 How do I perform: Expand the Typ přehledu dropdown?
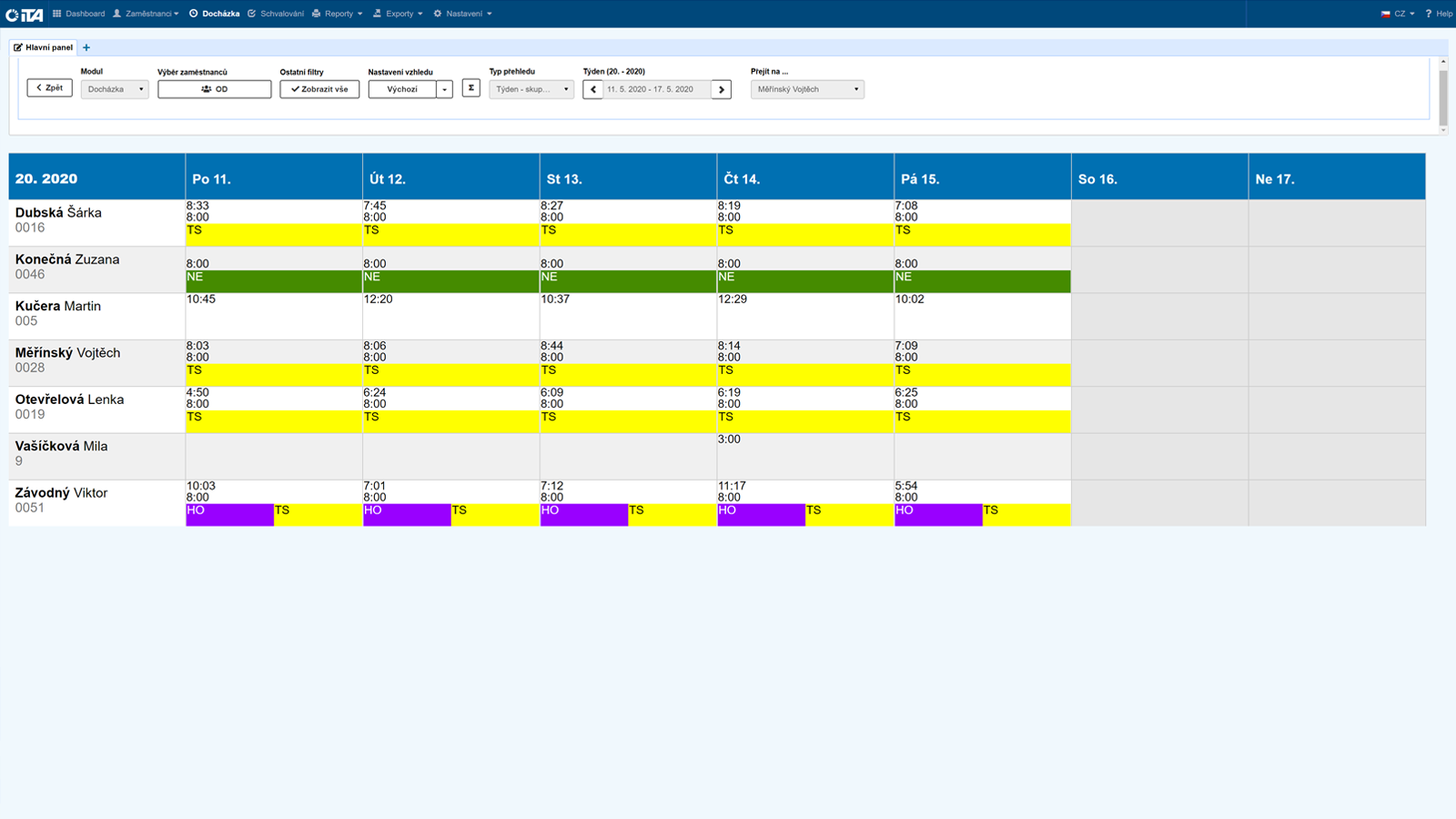[531, 89]
